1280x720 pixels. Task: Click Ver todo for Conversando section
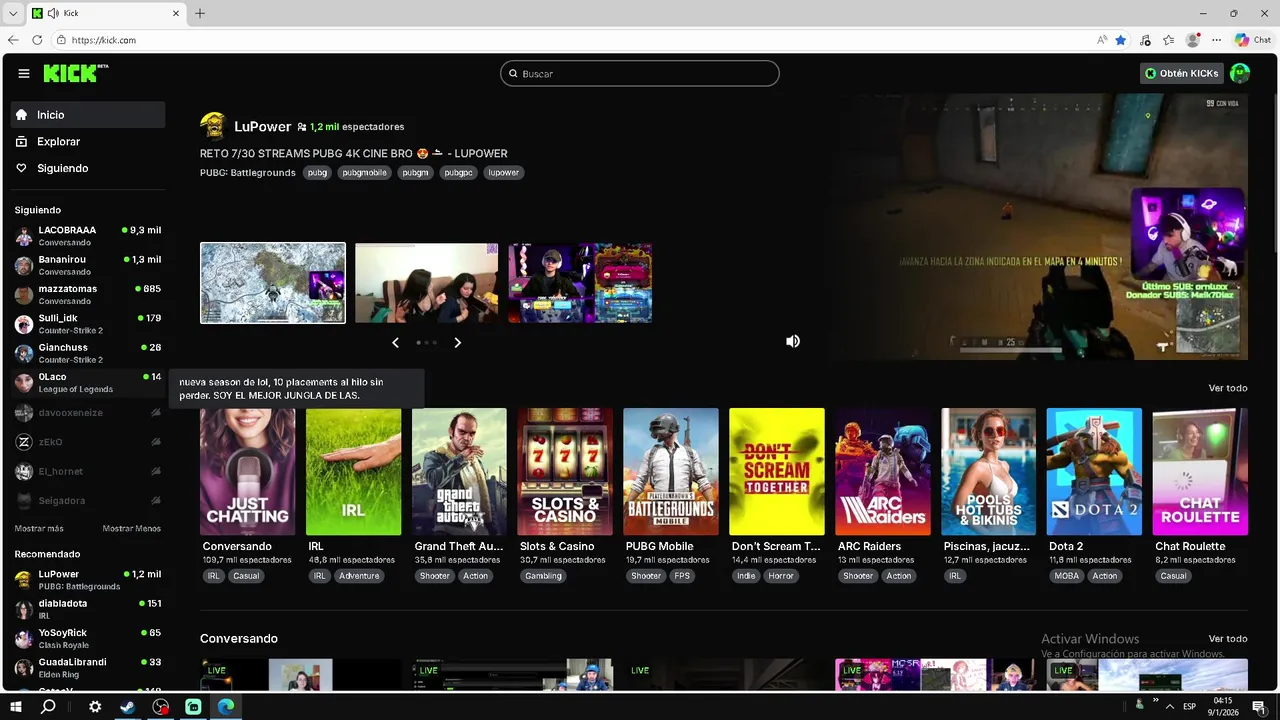tap(1227, 638)
